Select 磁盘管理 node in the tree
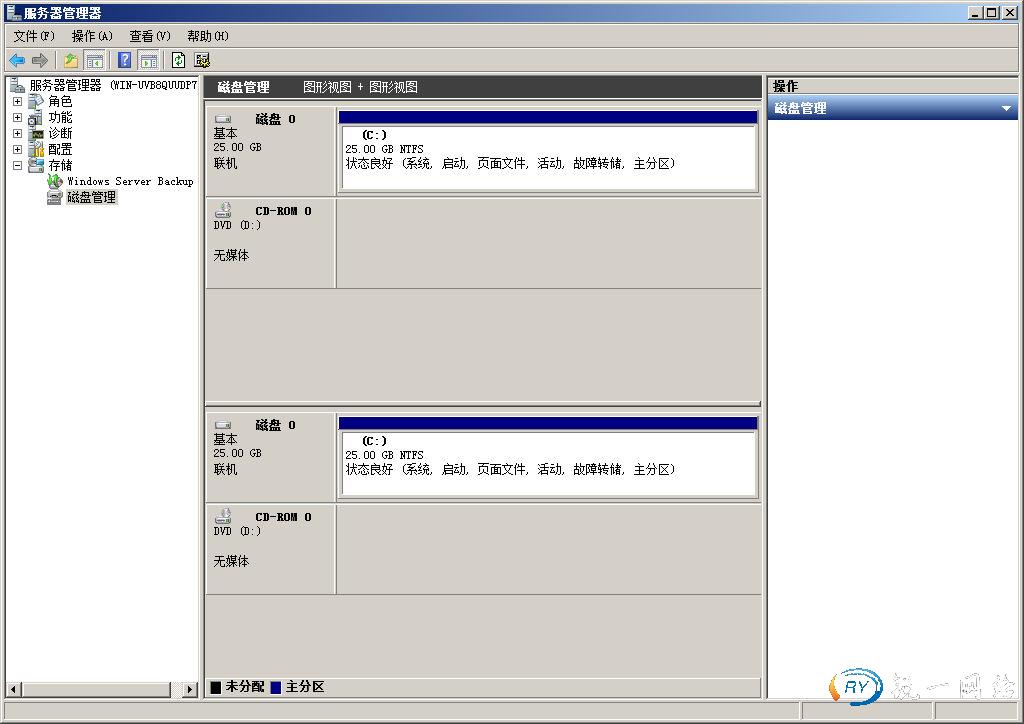Screen dimensions: 1024x724 point(91,197)
